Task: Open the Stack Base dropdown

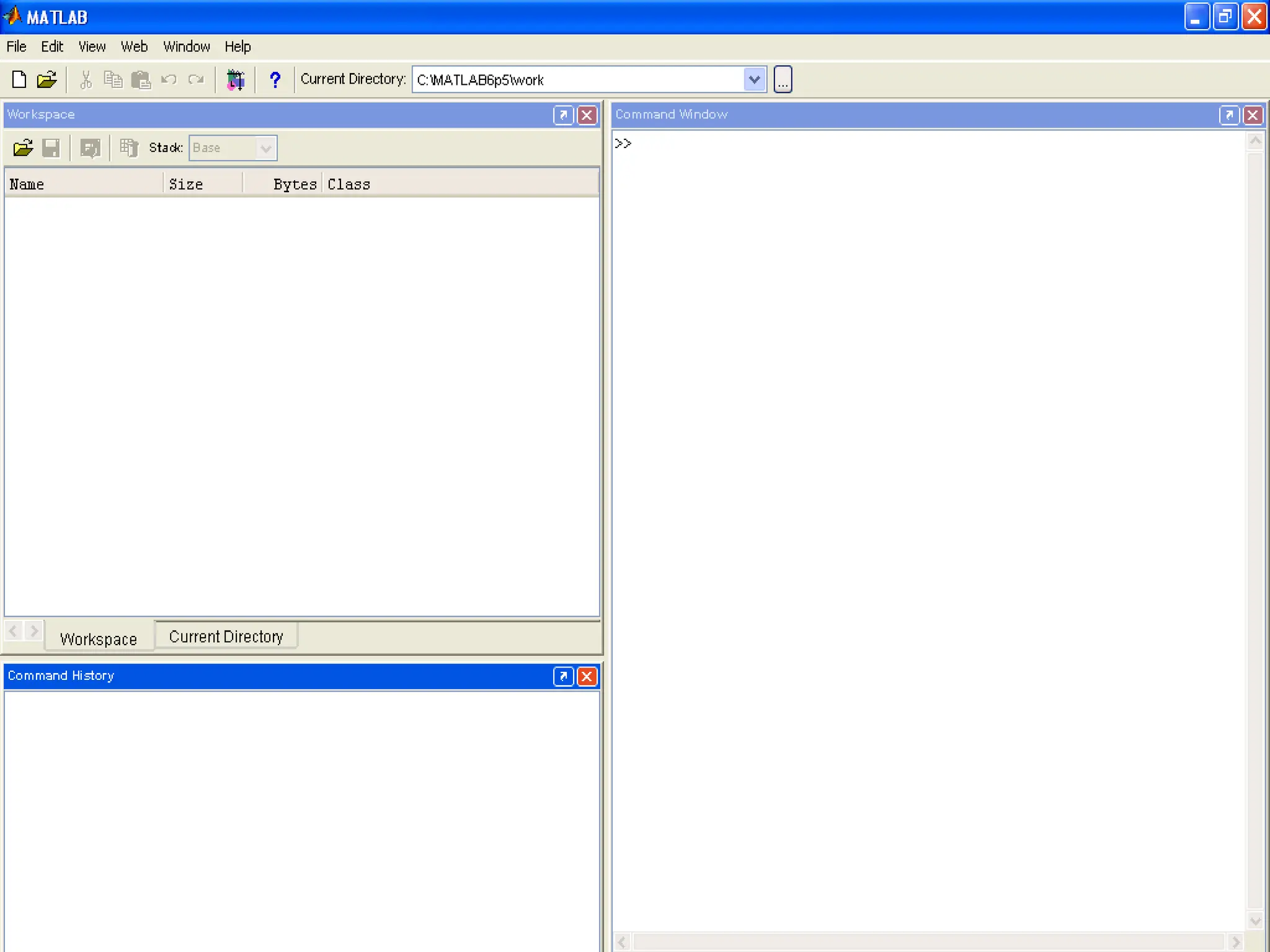Action: pyautogui.click(x=266, y=148)
